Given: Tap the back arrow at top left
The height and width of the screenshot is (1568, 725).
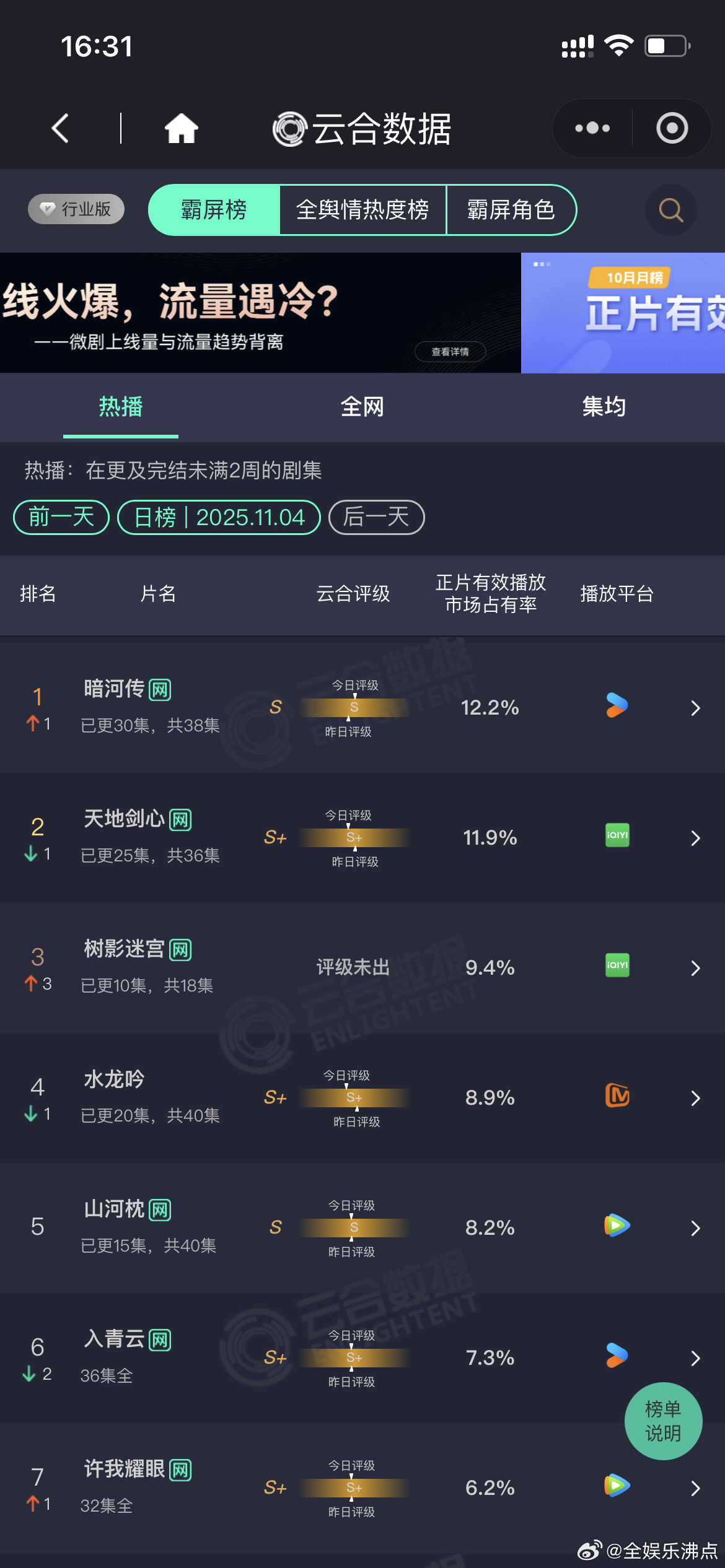Looking at the screenshot, I should pyautogui.click(x=59, y=128).
